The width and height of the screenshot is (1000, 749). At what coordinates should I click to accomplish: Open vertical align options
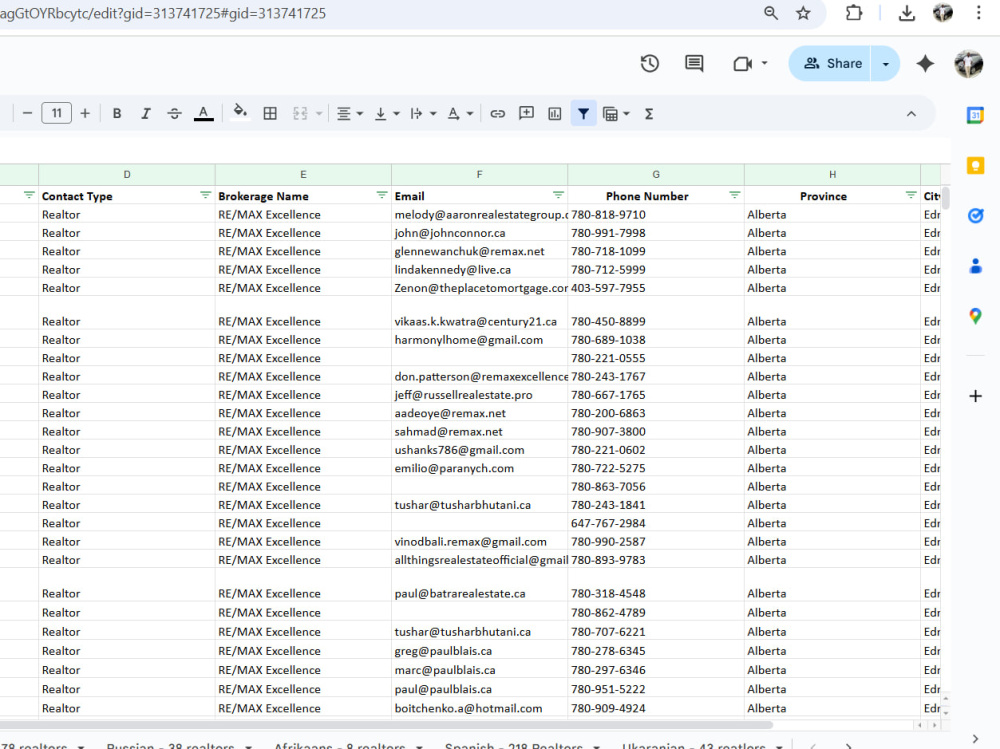(386, 114)
